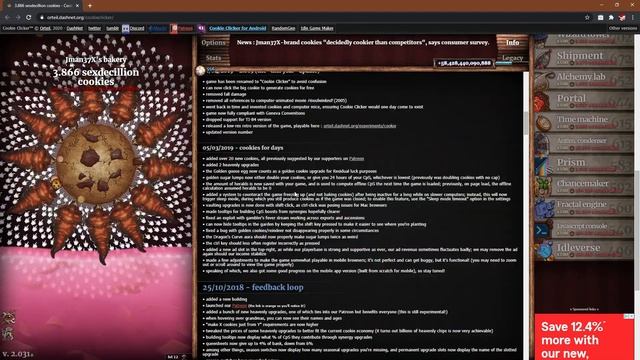Open the Other versions menu
The image size is (640, 360).
pyautogui.click(x=623, y=28)
